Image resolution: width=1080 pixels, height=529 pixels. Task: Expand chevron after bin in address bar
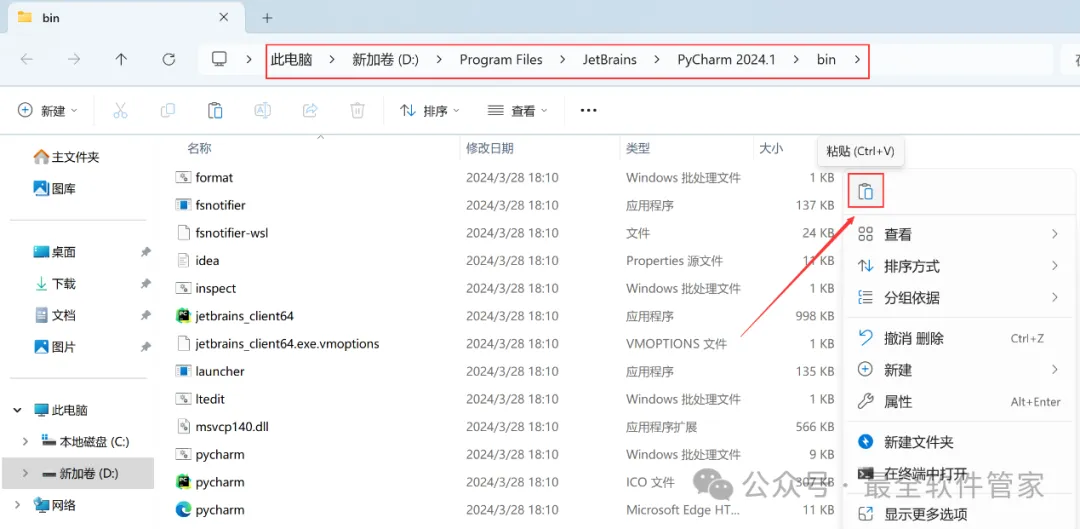(857, 59)
